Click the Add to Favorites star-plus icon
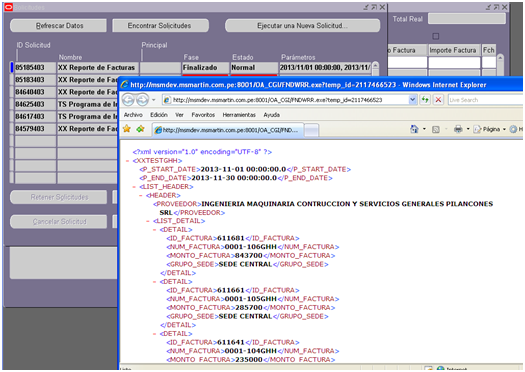The width and height of the screenshot is (525, 372). point(140,129)
